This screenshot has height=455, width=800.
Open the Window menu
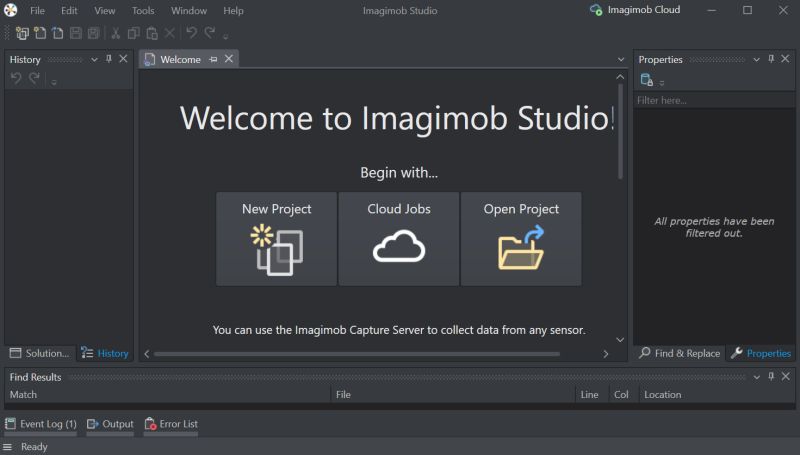coord(189,11)
